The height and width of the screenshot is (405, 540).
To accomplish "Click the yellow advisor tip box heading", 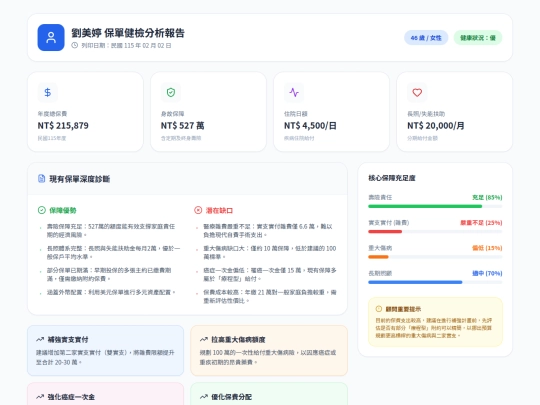I will tap(403, 309).
